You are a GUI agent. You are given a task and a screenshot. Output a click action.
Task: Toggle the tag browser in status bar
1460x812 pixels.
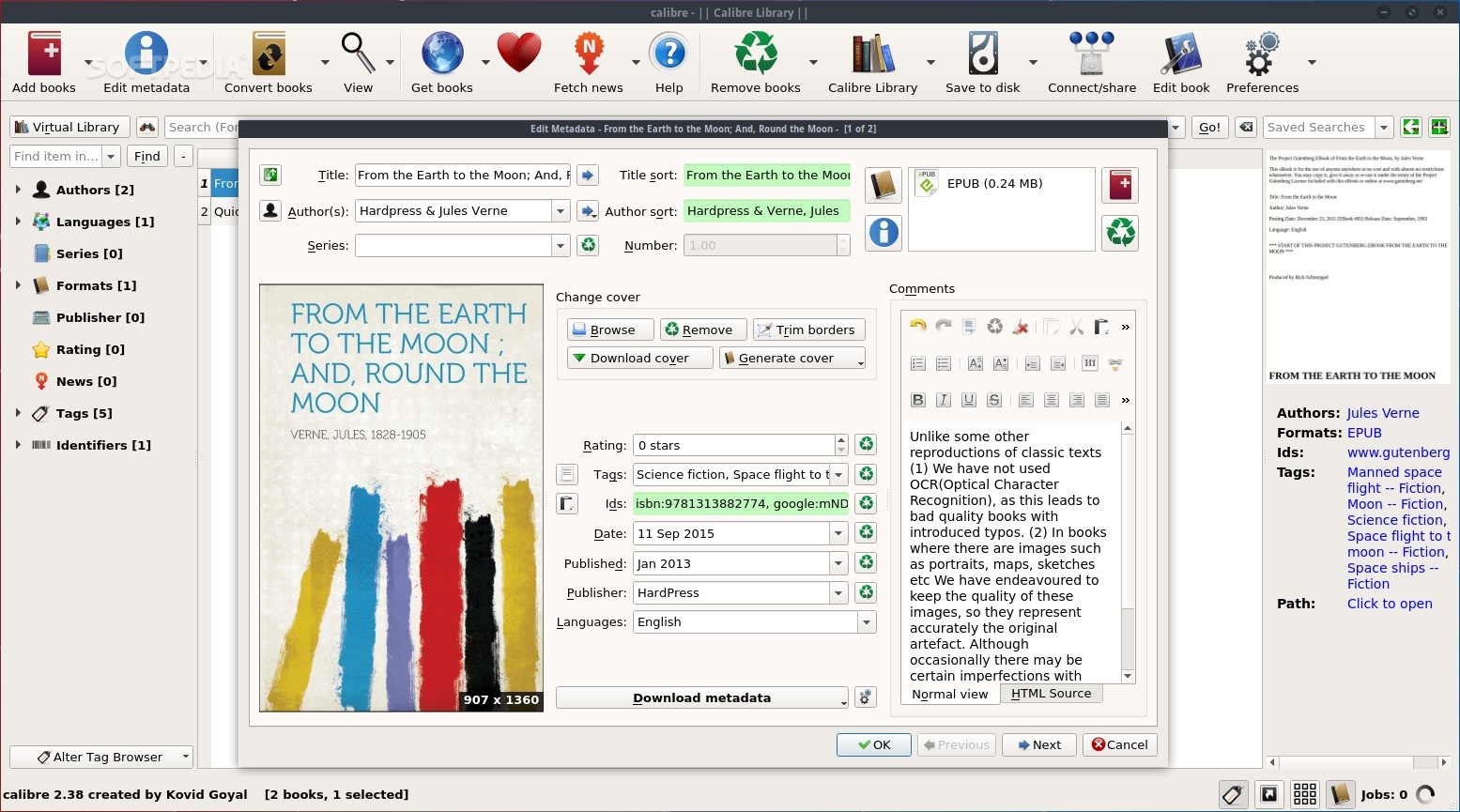click(1233, 795)
